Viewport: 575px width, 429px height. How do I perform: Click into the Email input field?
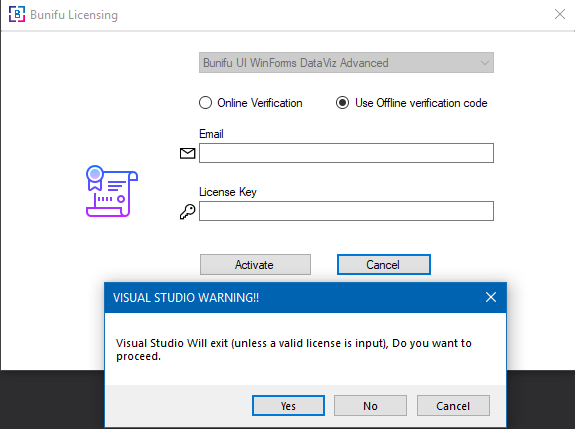coord(346,153)
